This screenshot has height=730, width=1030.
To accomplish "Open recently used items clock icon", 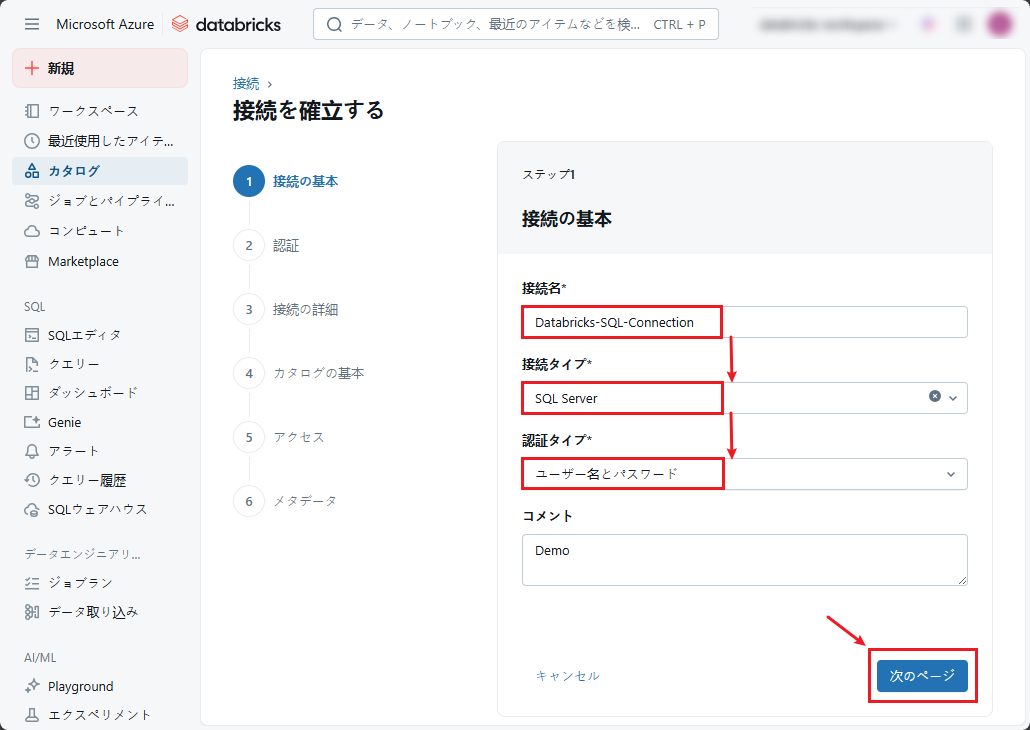I will (x=32, y=141).
